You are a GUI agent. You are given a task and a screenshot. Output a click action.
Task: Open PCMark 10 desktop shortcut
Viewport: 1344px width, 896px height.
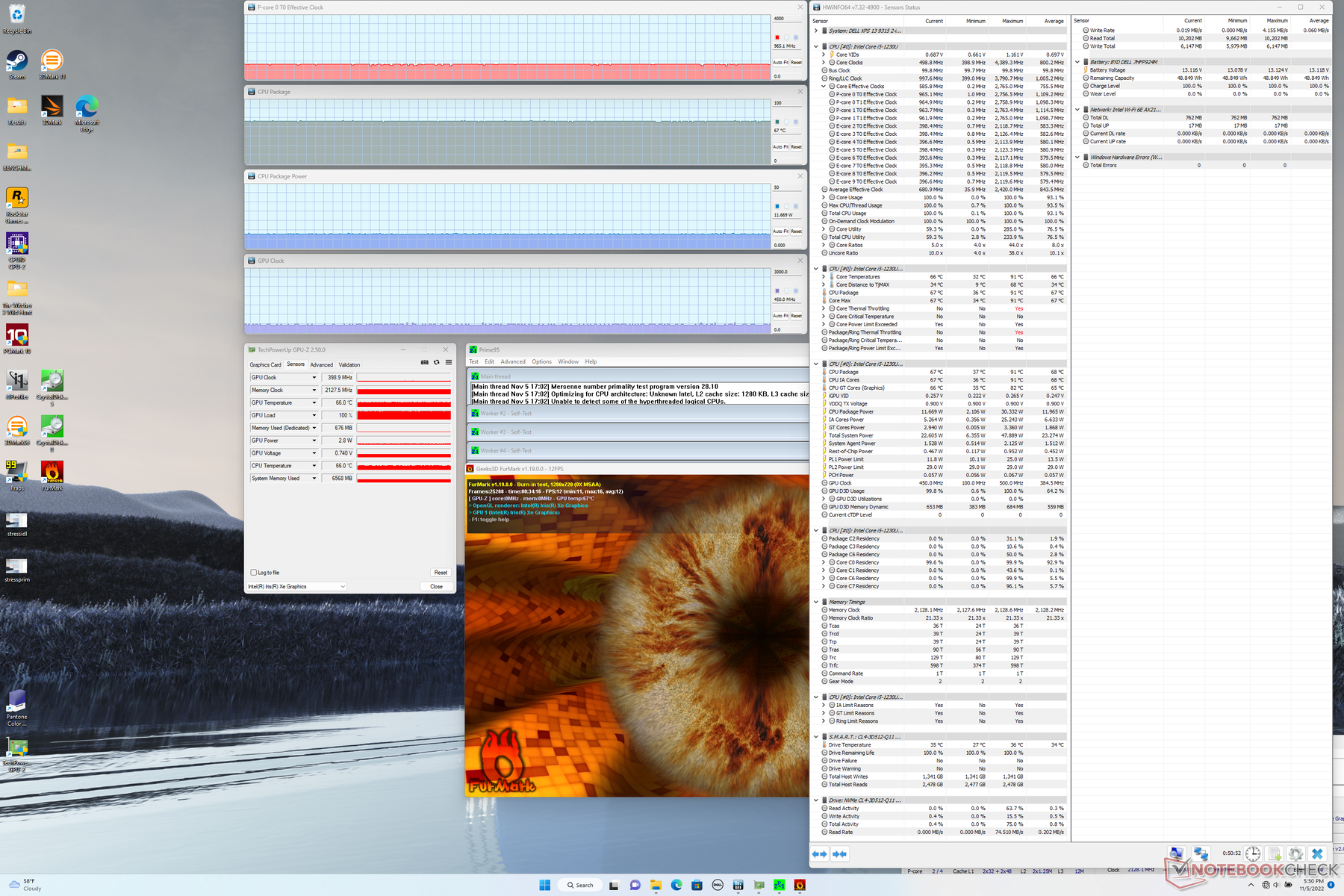point(17,340)
